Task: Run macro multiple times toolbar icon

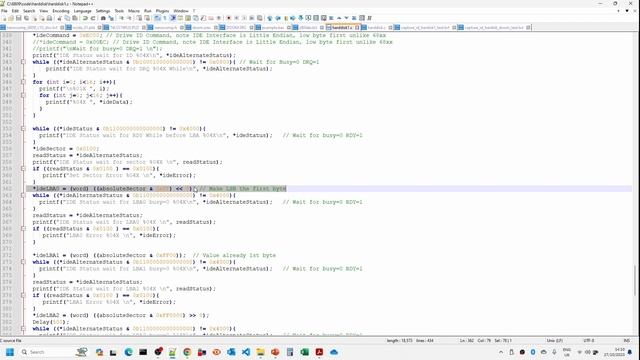Action: point(252,18)
